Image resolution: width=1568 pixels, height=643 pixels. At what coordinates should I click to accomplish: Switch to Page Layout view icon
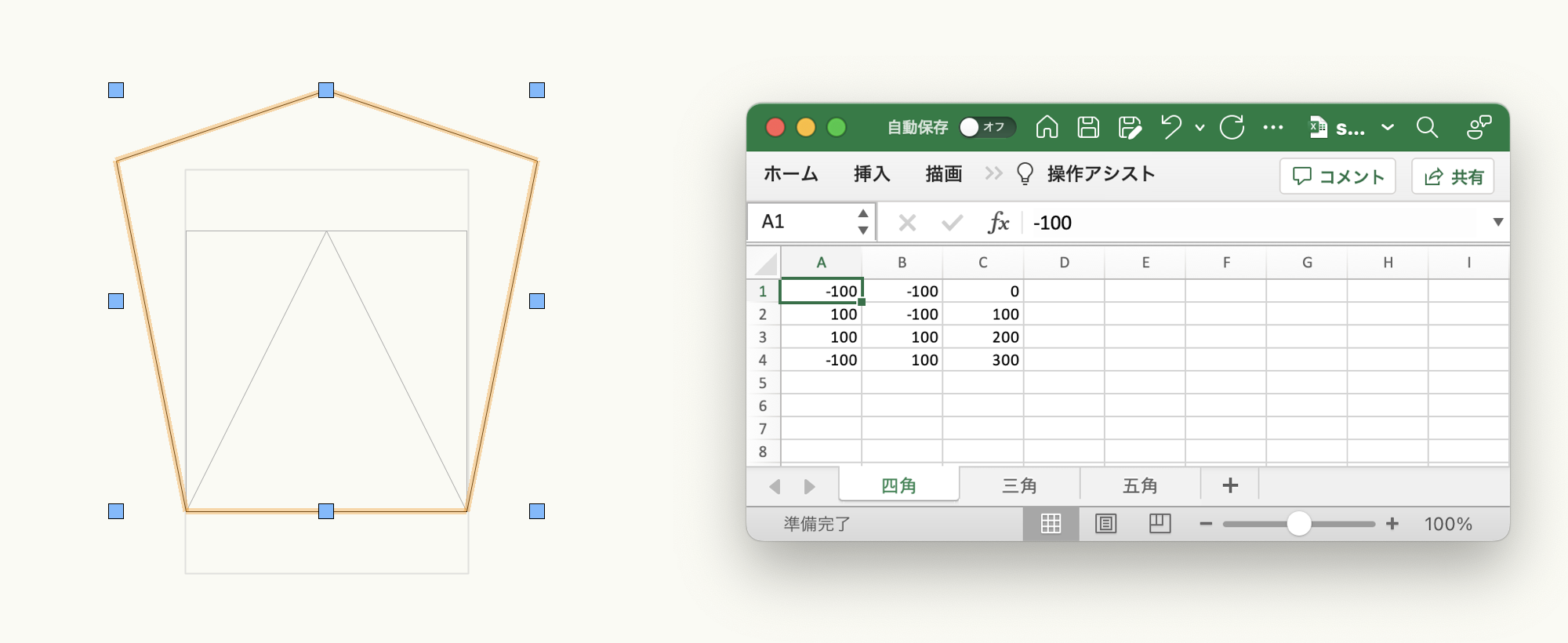coord(1105,524)
